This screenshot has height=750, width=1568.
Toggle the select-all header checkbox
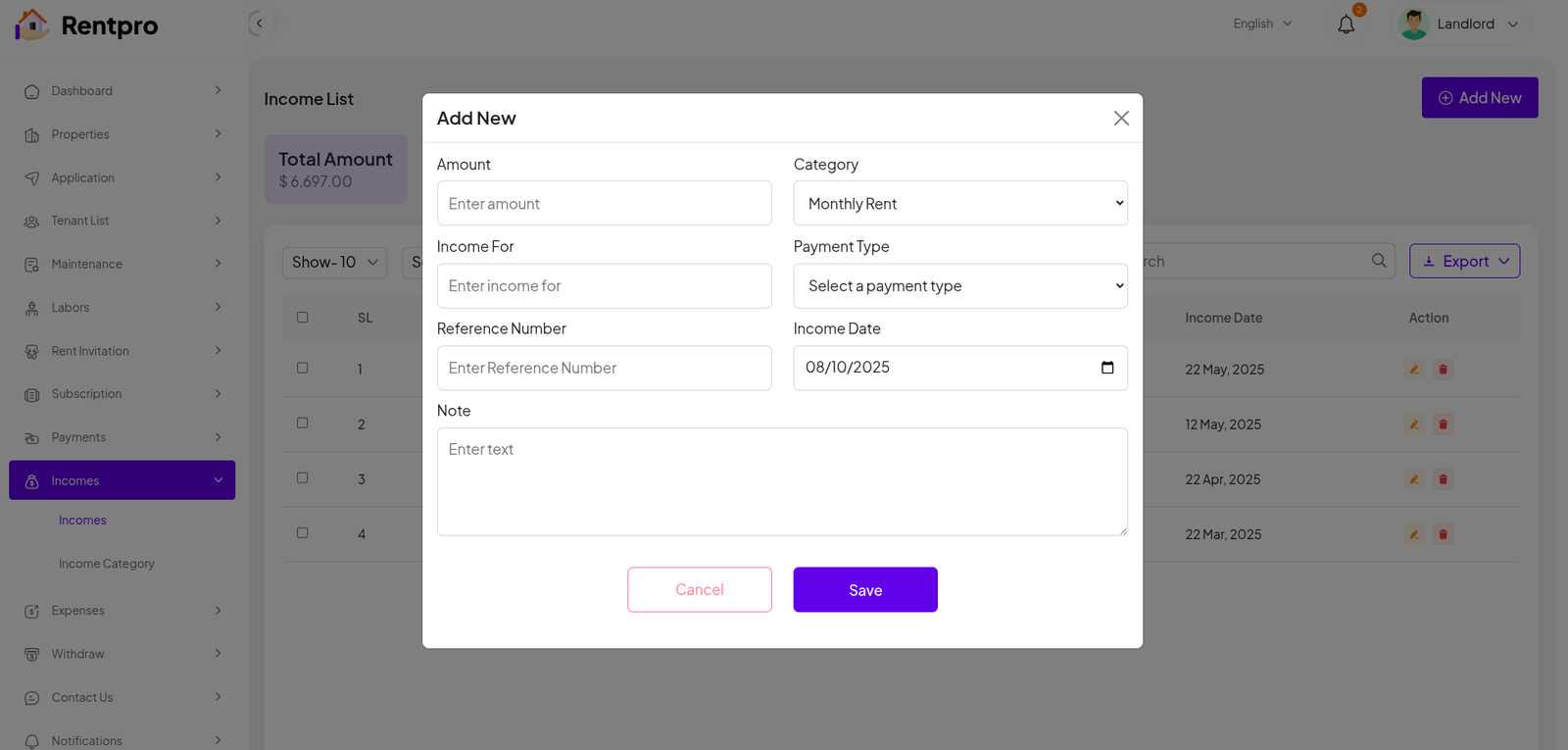click(x=303, y=317)
